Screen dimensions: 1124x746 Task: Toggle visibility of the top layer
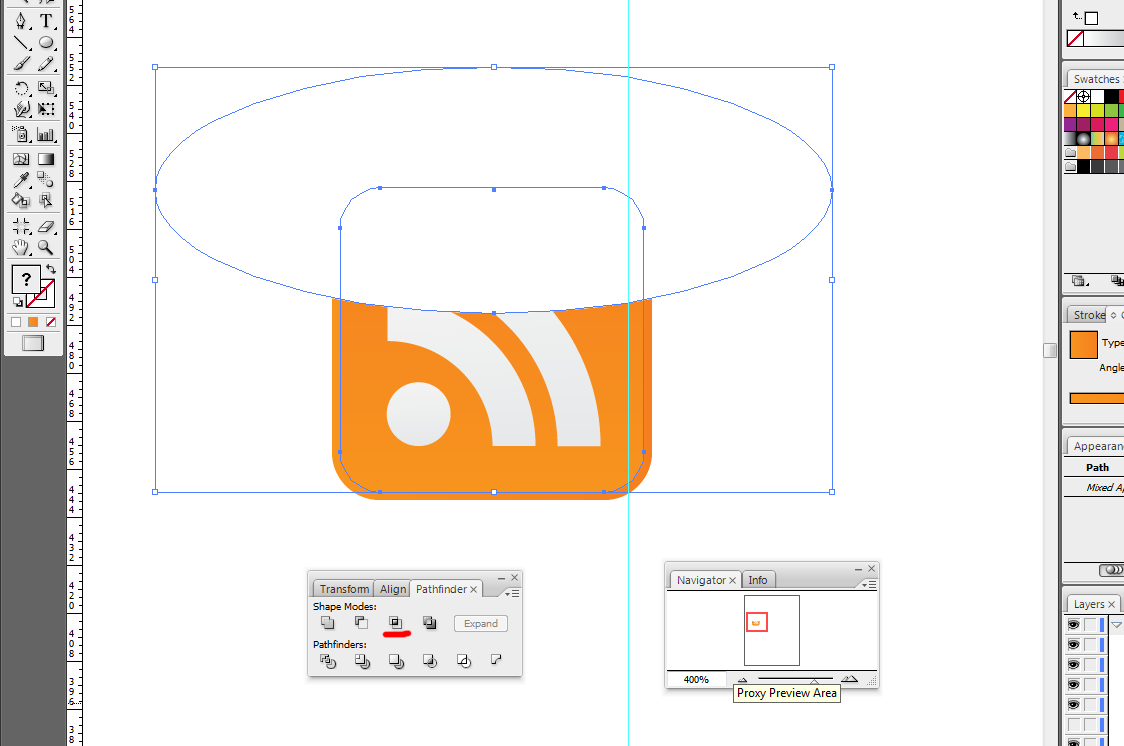coord(1073,625)
